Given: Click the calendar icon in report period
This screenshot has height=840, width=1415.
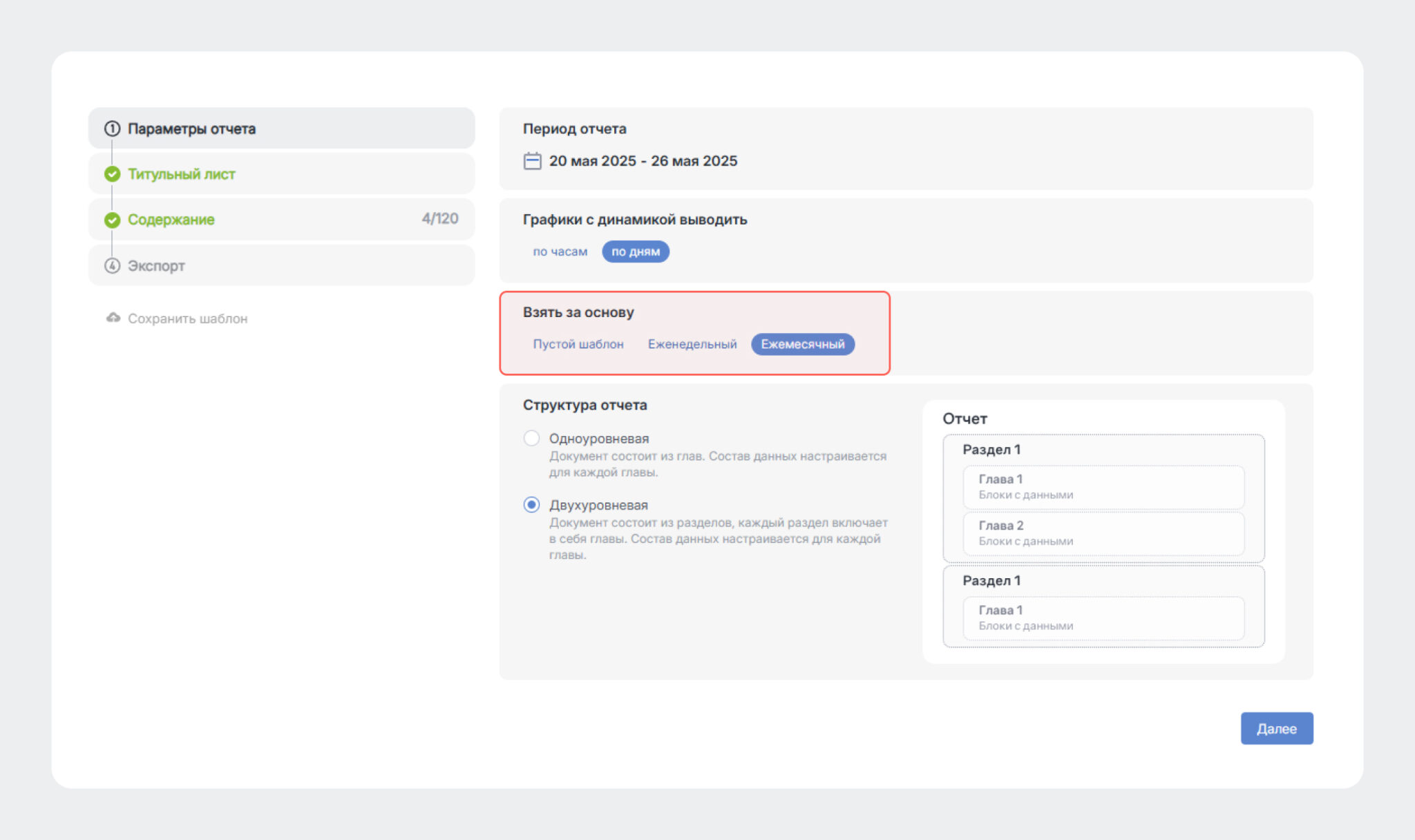Looking at the screenshot, I should (x=532, y=161).
